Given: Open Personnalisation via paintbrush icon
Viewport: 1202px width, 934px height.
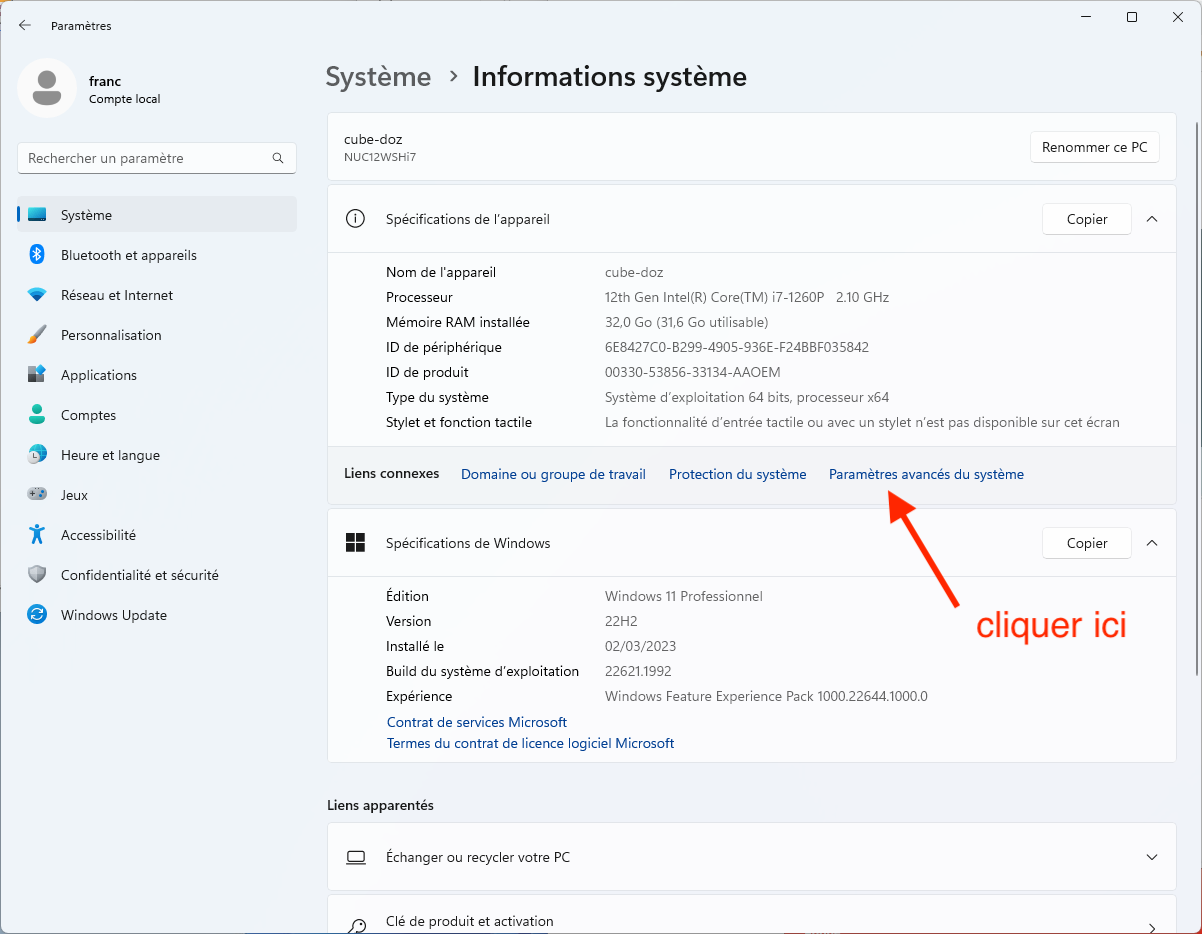Looking at the screenshot, I should coord(37,335).
